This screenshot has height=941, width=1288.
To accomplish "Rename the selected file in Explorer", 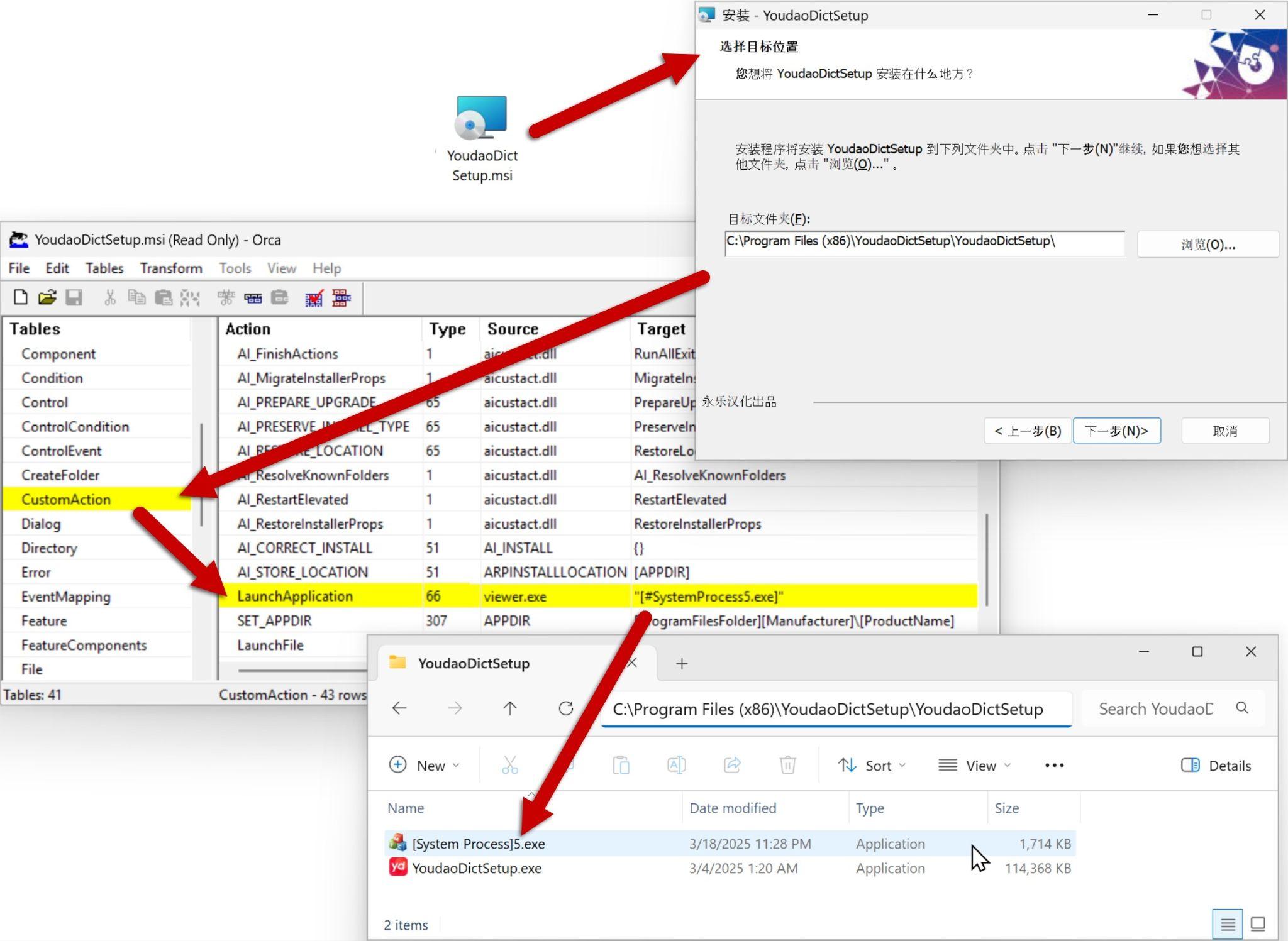I will (676, 765).
